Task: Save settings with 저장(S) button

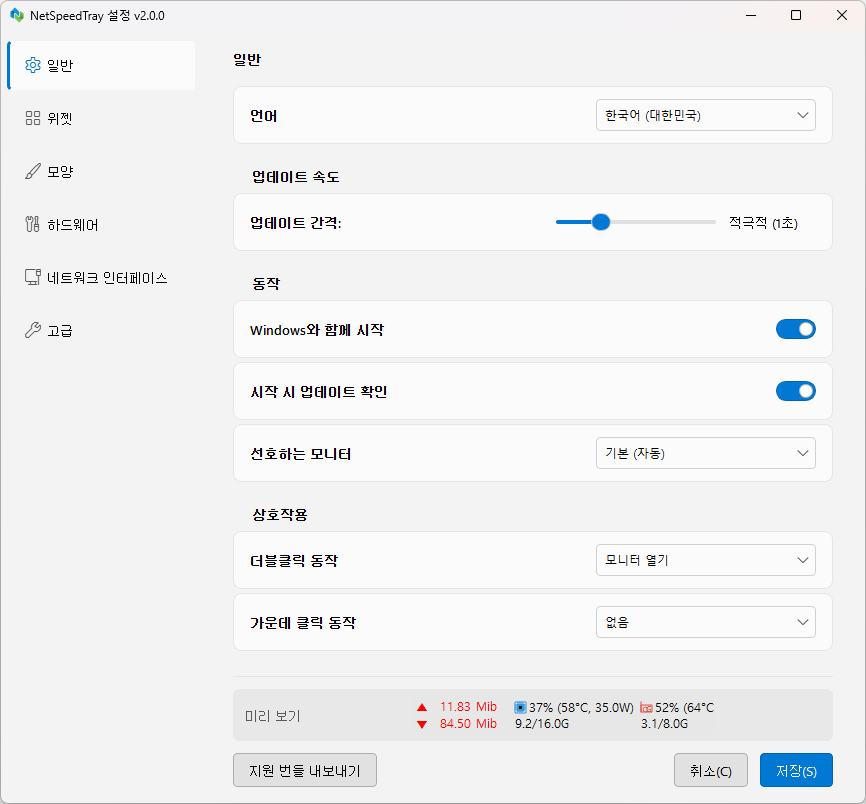Action: (x=796, y=770)
